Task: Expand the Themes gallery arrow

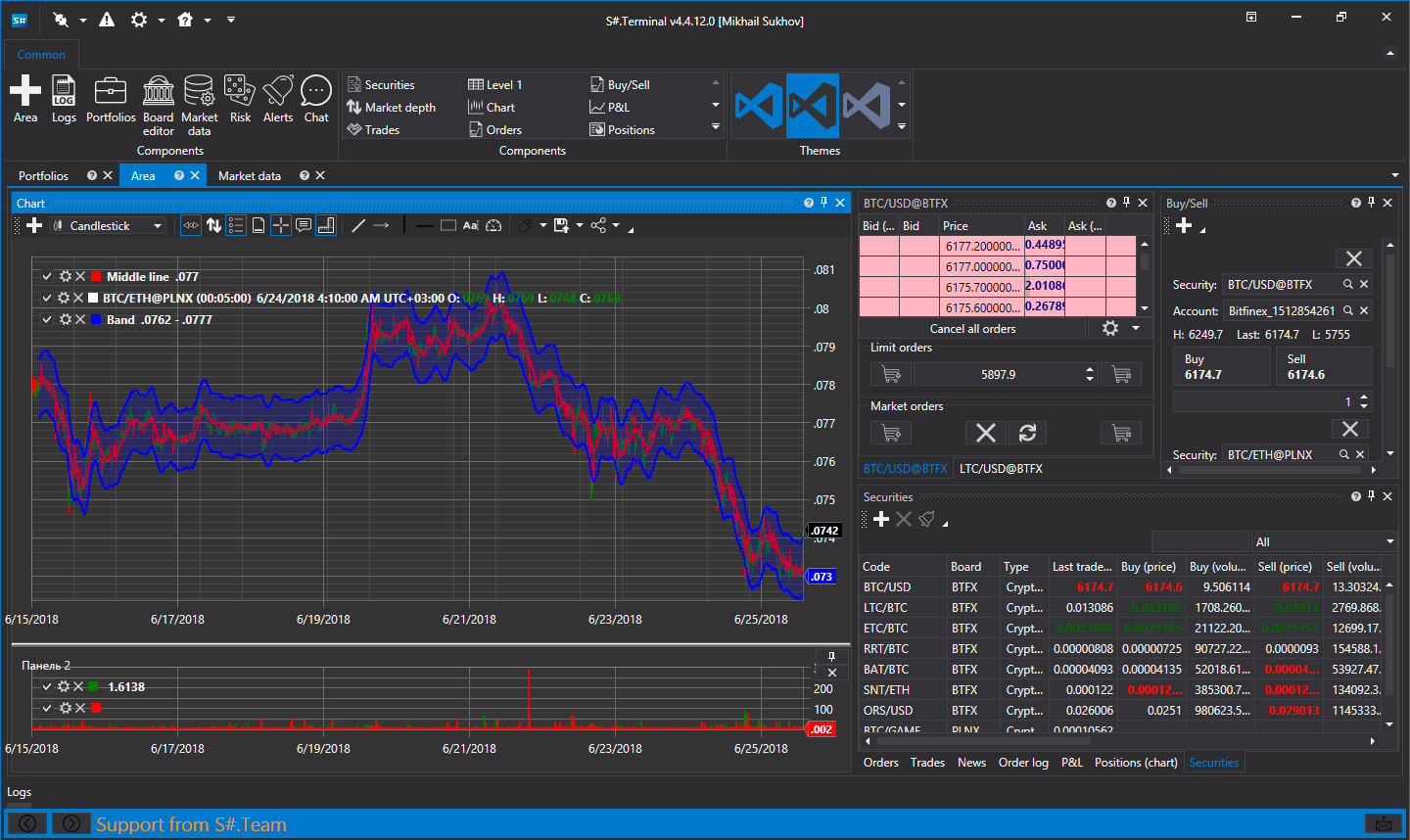Action: tap(902, 126)
